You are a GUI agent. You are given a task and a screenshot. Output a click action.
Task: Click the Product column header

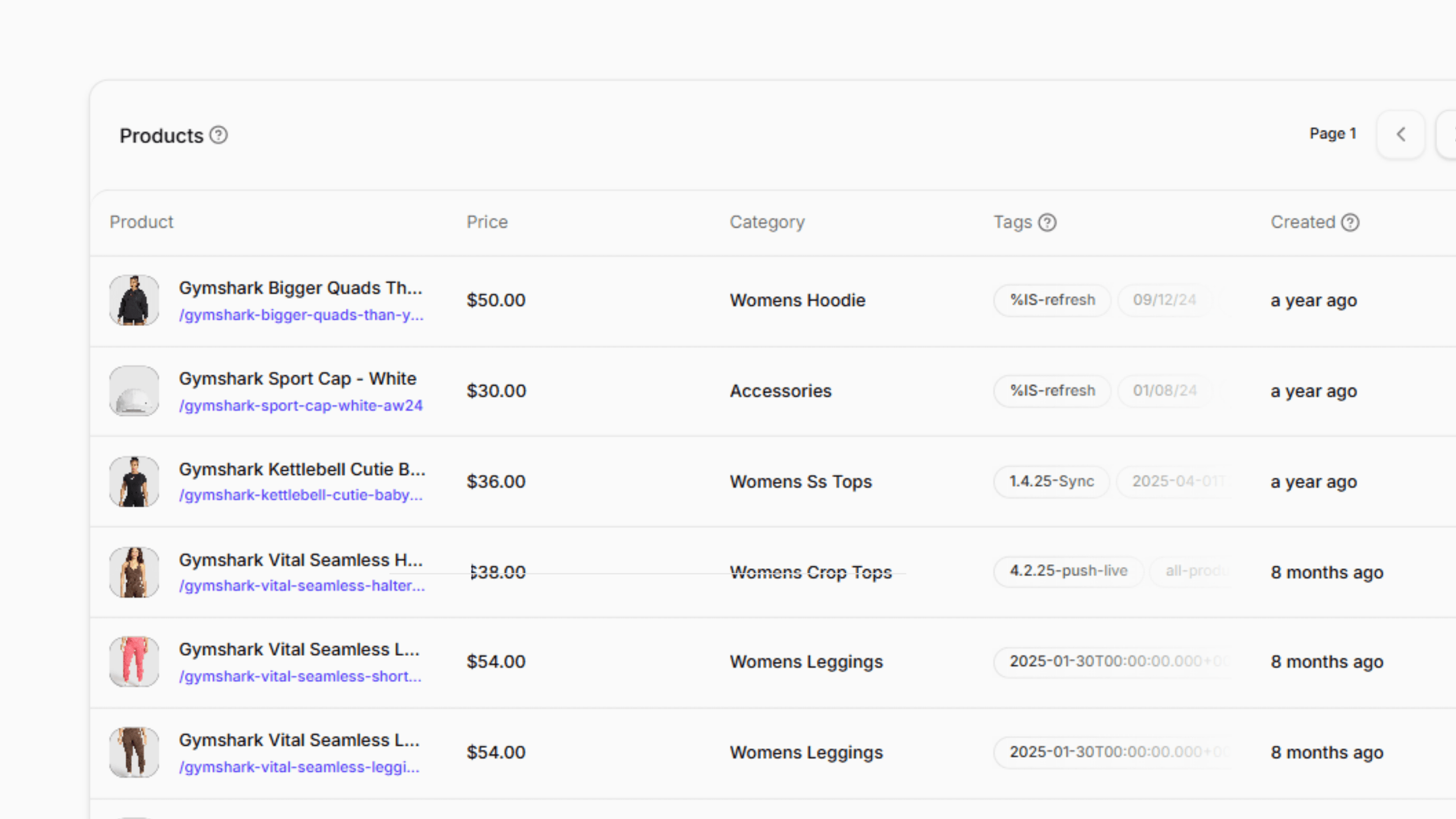point(141,222)
